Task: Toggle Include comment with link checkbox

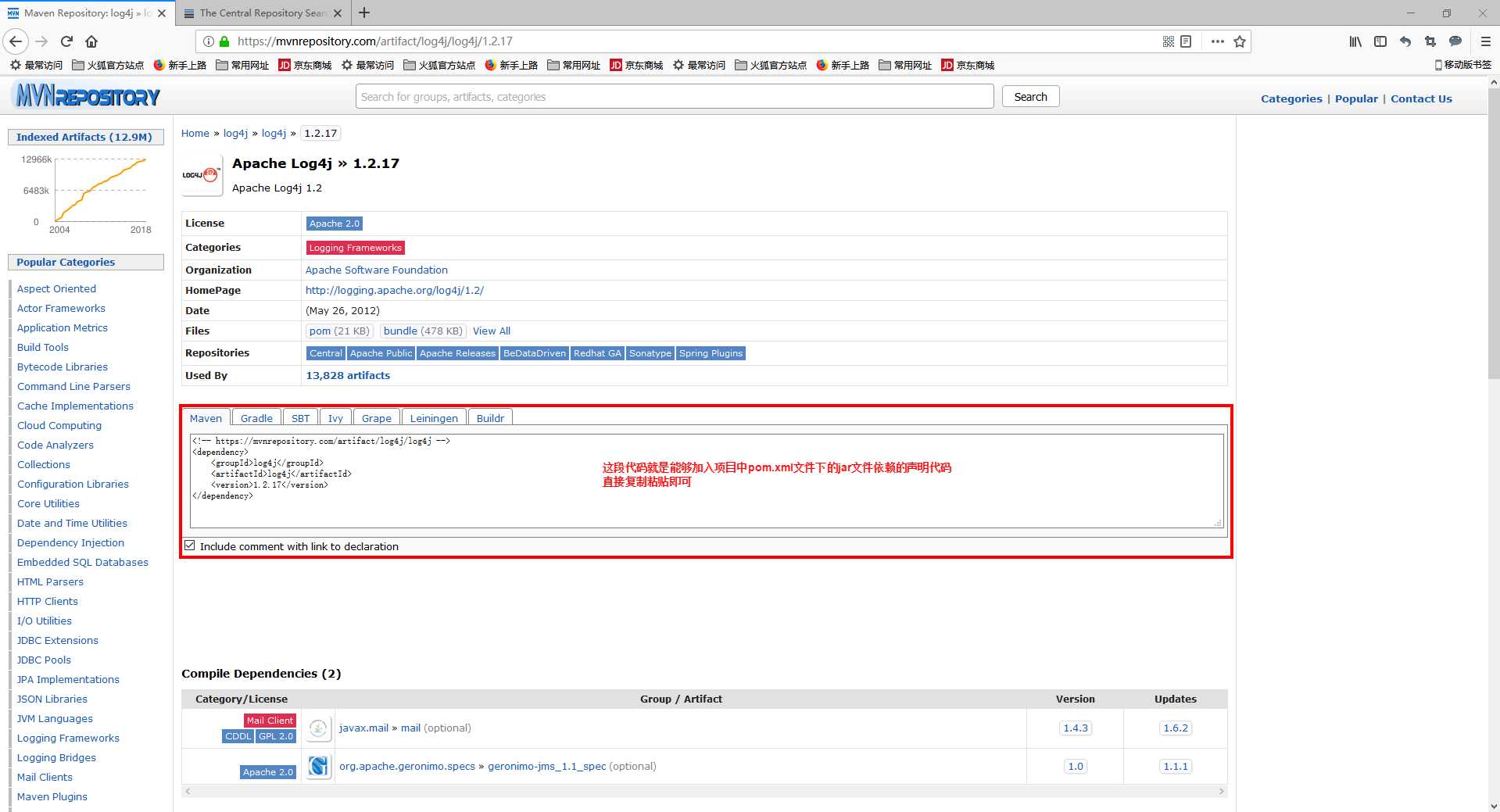Action: coord(190,546)
